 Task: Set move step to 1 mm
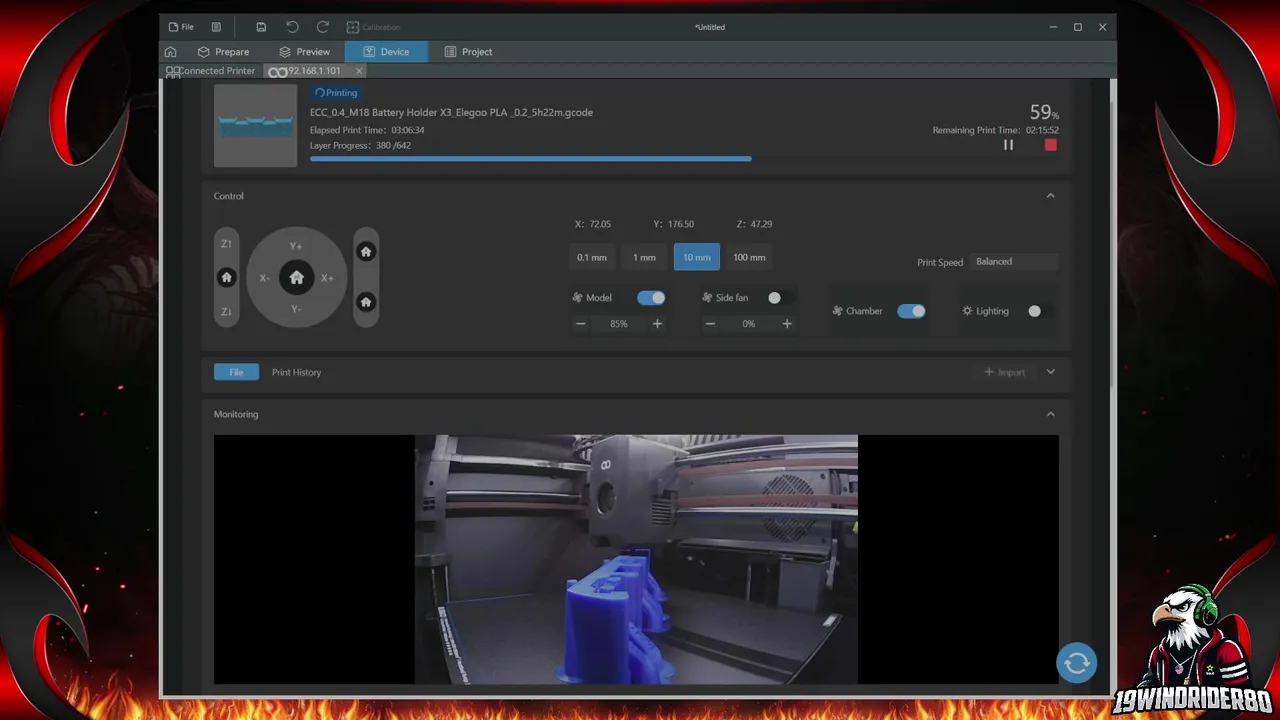644,257
